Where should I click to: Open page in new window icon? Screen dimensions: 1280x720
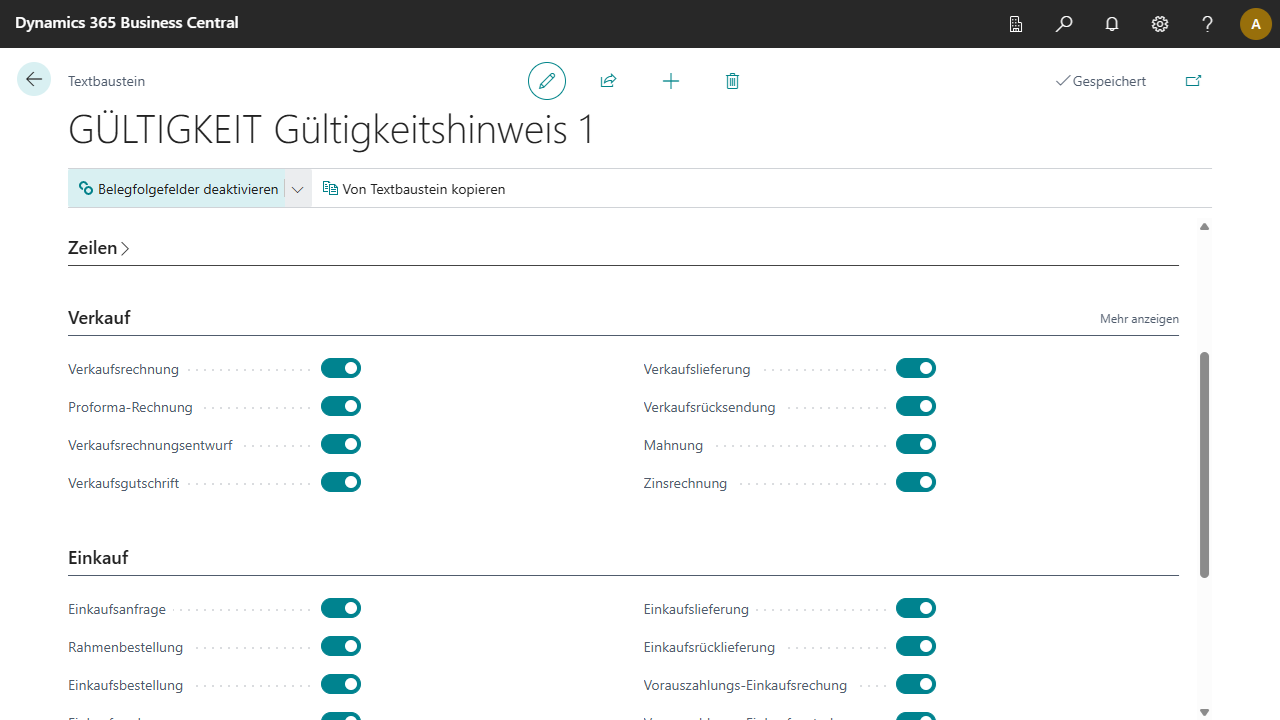coord(1193,81)
